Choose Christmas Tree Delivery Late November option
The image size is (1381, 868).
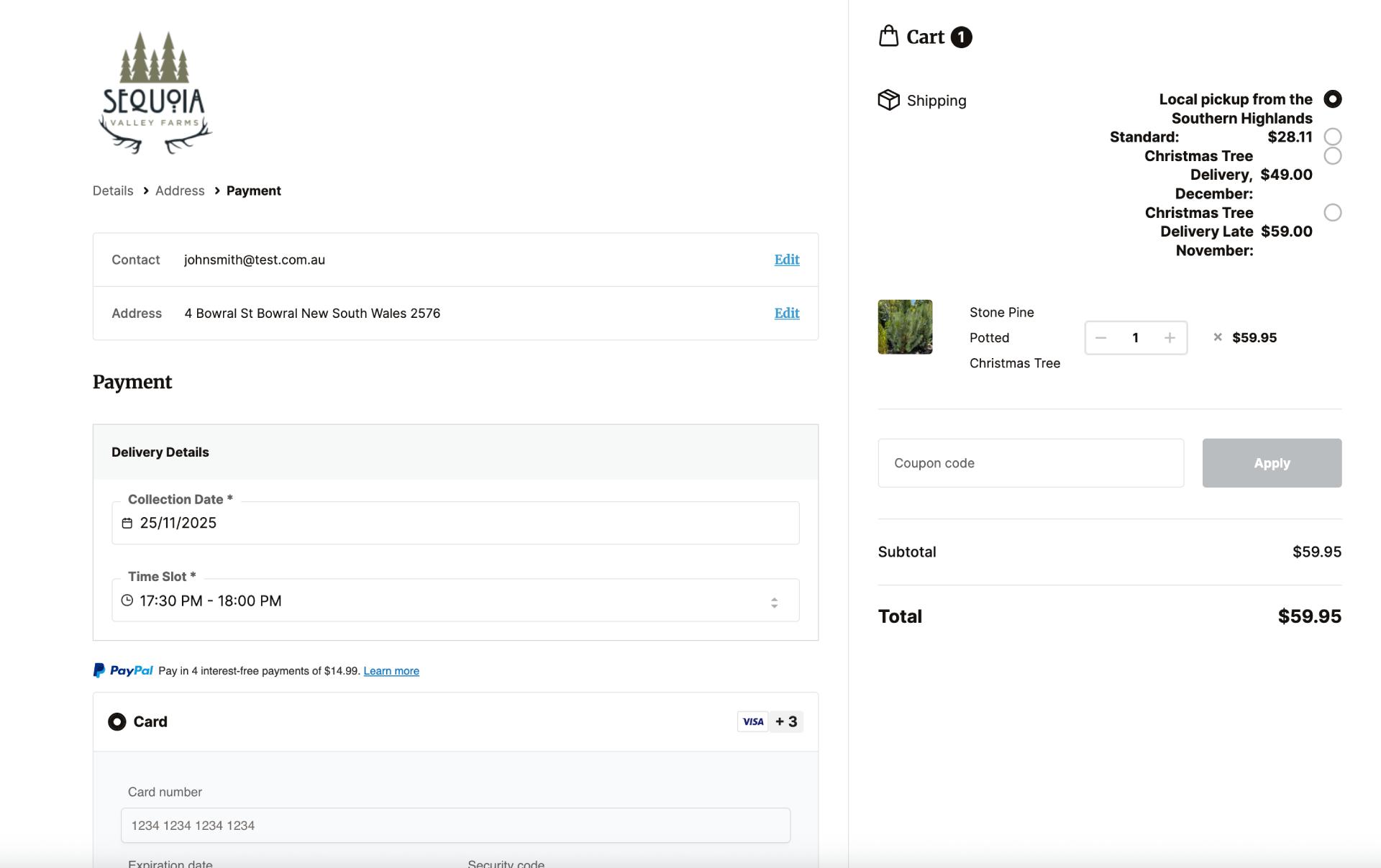pyautogui.click(x=1332, y=213)
